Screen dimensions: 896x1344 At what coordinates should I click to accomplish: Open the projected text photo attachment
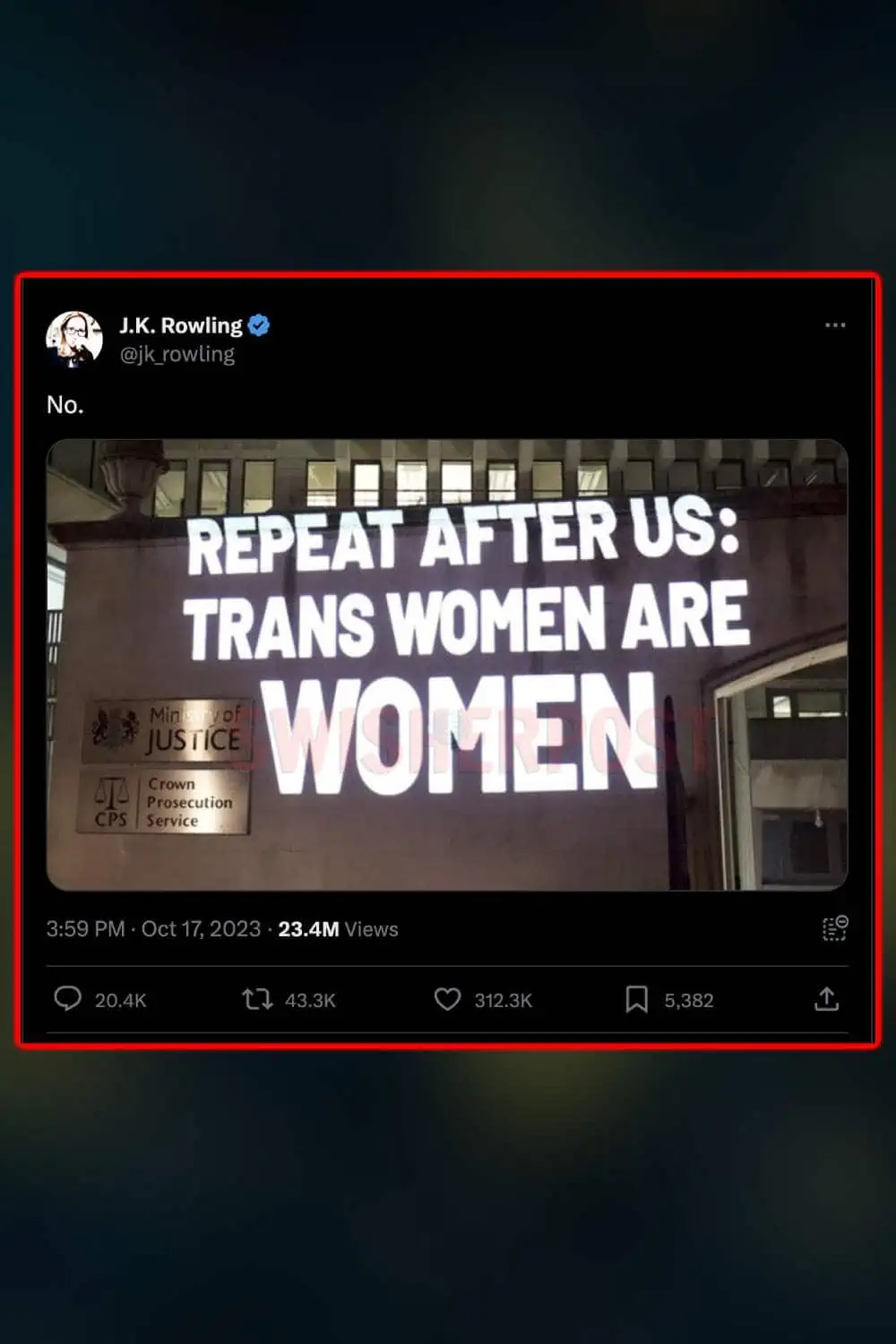point(447,665)
